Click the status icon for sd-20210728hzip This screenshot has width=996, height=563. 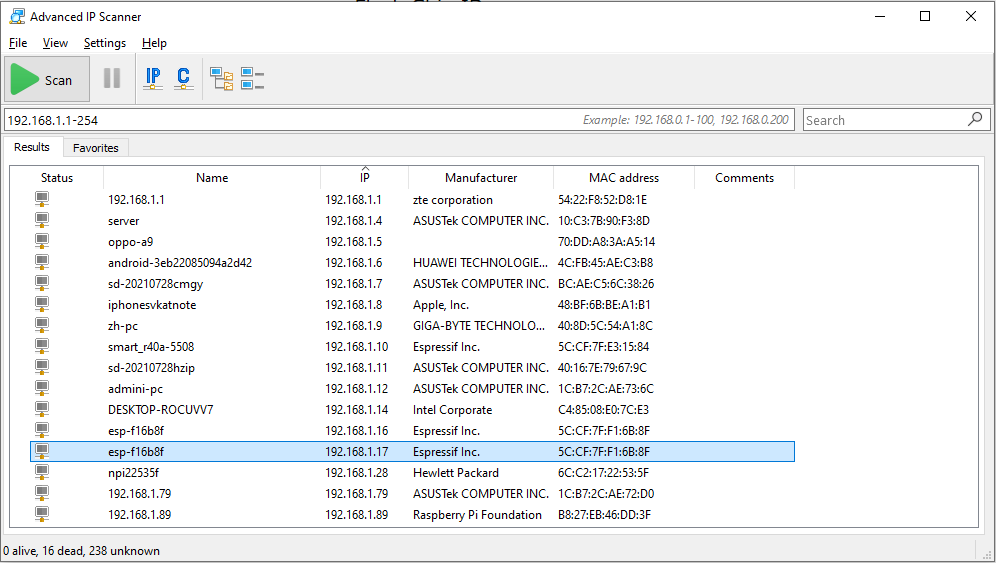tap(42, 367)
